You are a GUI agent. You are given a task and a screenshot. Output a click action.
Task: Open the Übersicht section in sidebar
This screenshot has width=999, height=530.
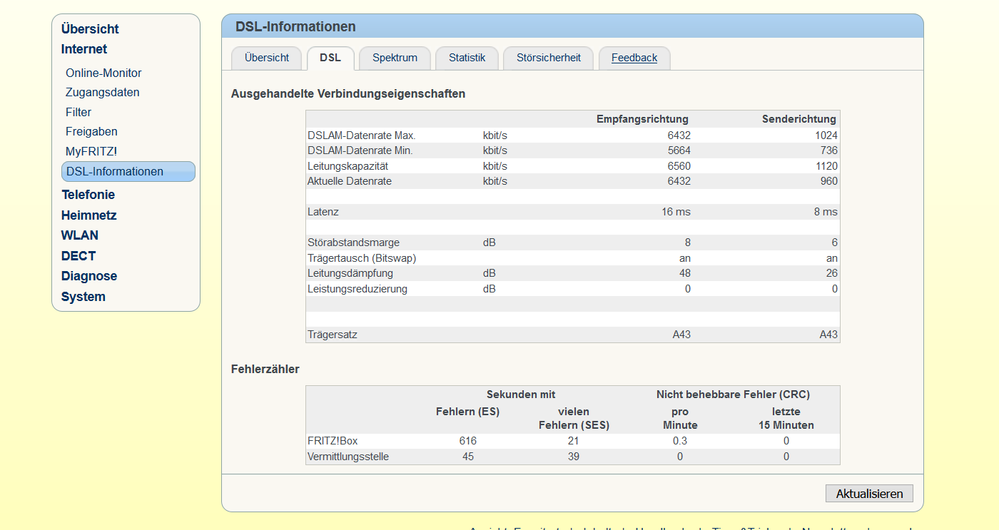(x=89, y=29)
